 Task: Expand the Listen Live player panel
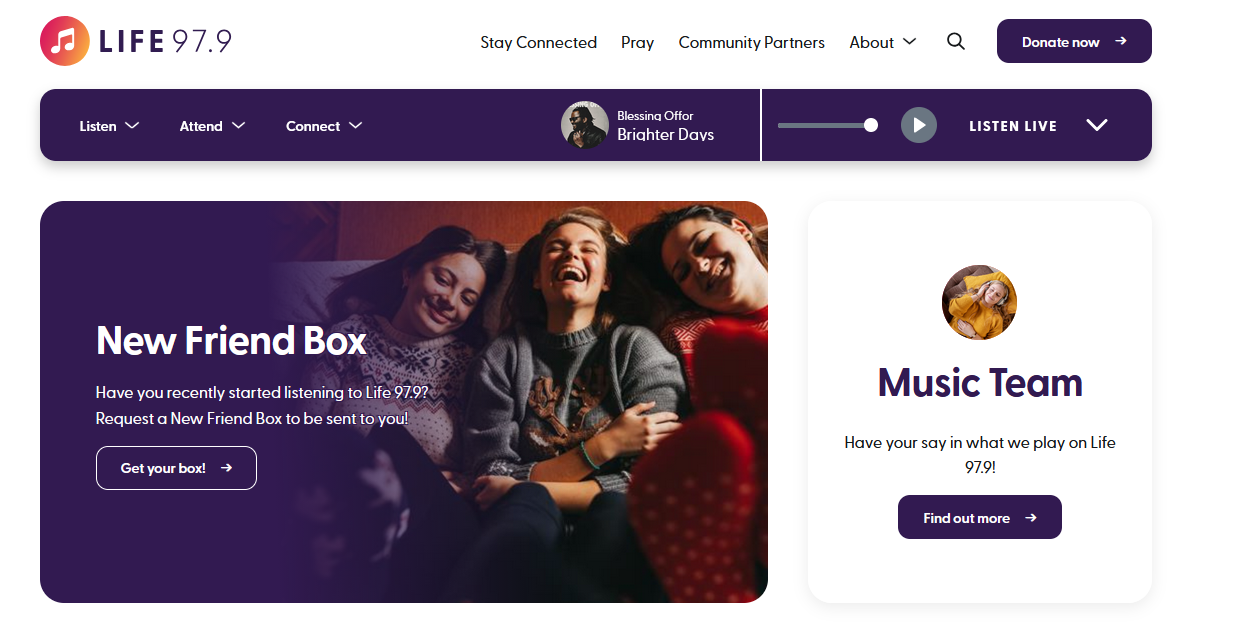tap(1096, 125)
